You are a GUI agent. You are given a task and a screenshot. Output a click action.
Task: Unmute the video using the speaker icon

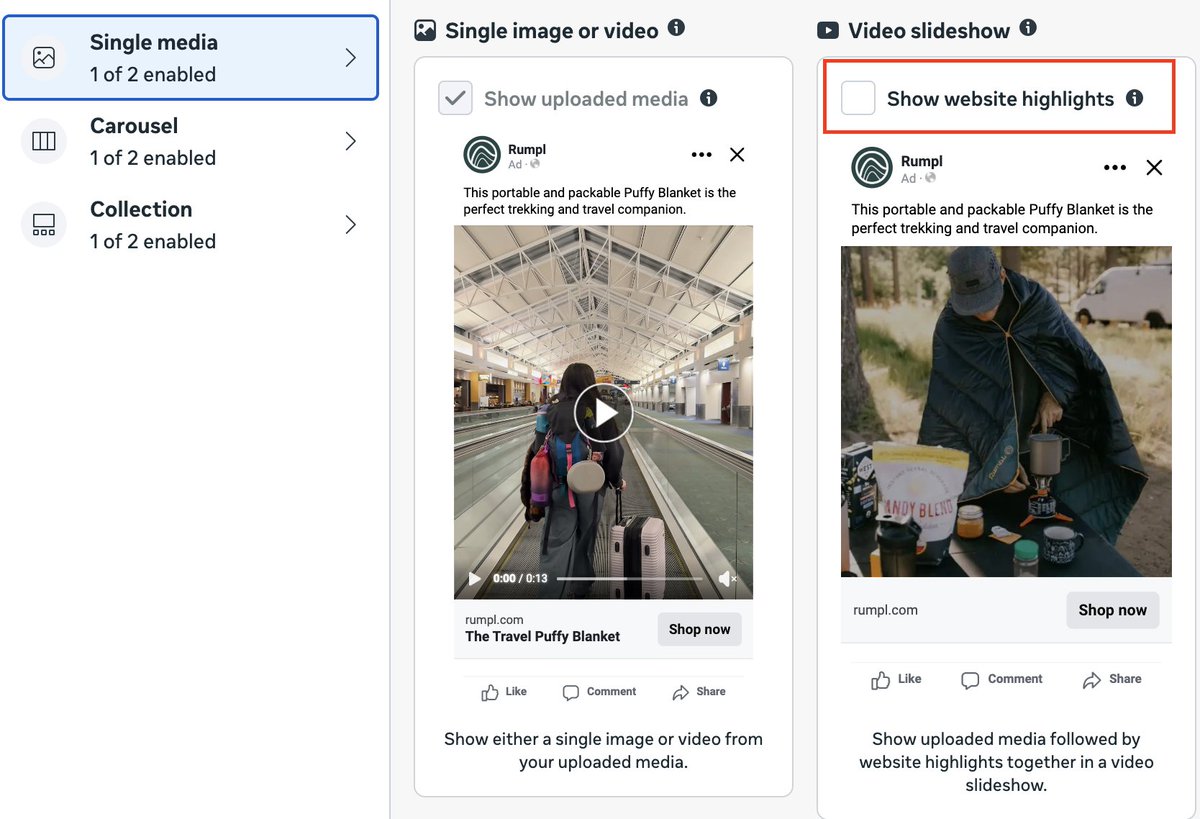pyautogui.click(x=727, y=579)
